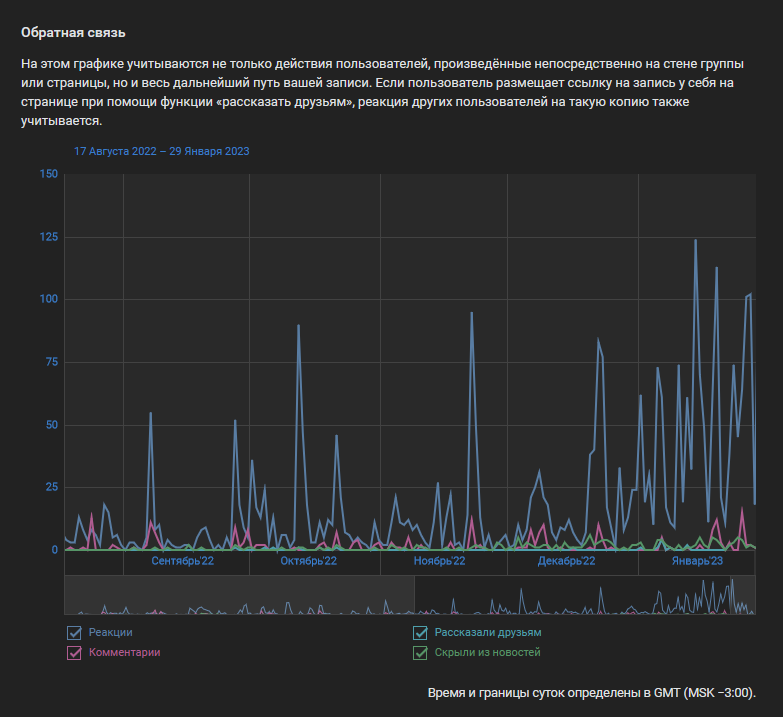783x717 pixels.
Task: Click the highest reactions peak in January
Action: coord(695,241)
